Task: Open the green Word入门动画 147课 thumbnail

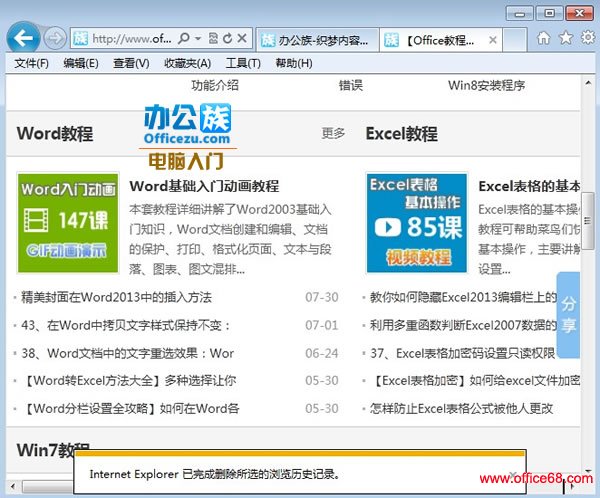Action: click(x=68, y=223)
